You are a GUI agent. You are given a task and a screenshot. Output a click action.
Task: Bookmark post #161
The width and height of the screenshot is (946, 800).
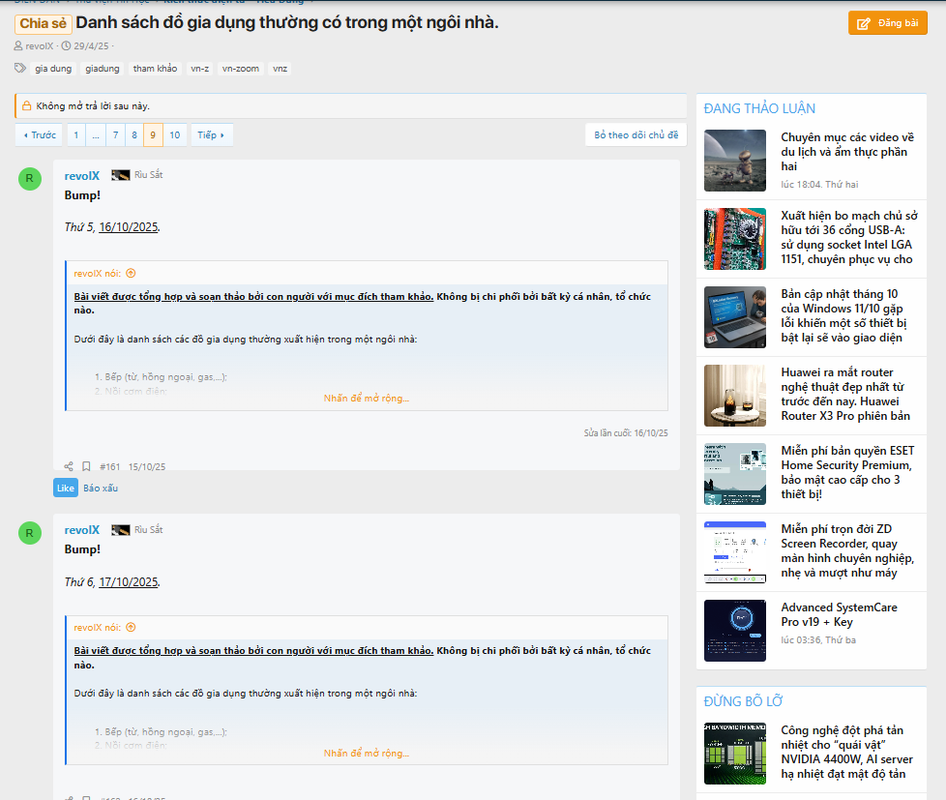(86, 466)
